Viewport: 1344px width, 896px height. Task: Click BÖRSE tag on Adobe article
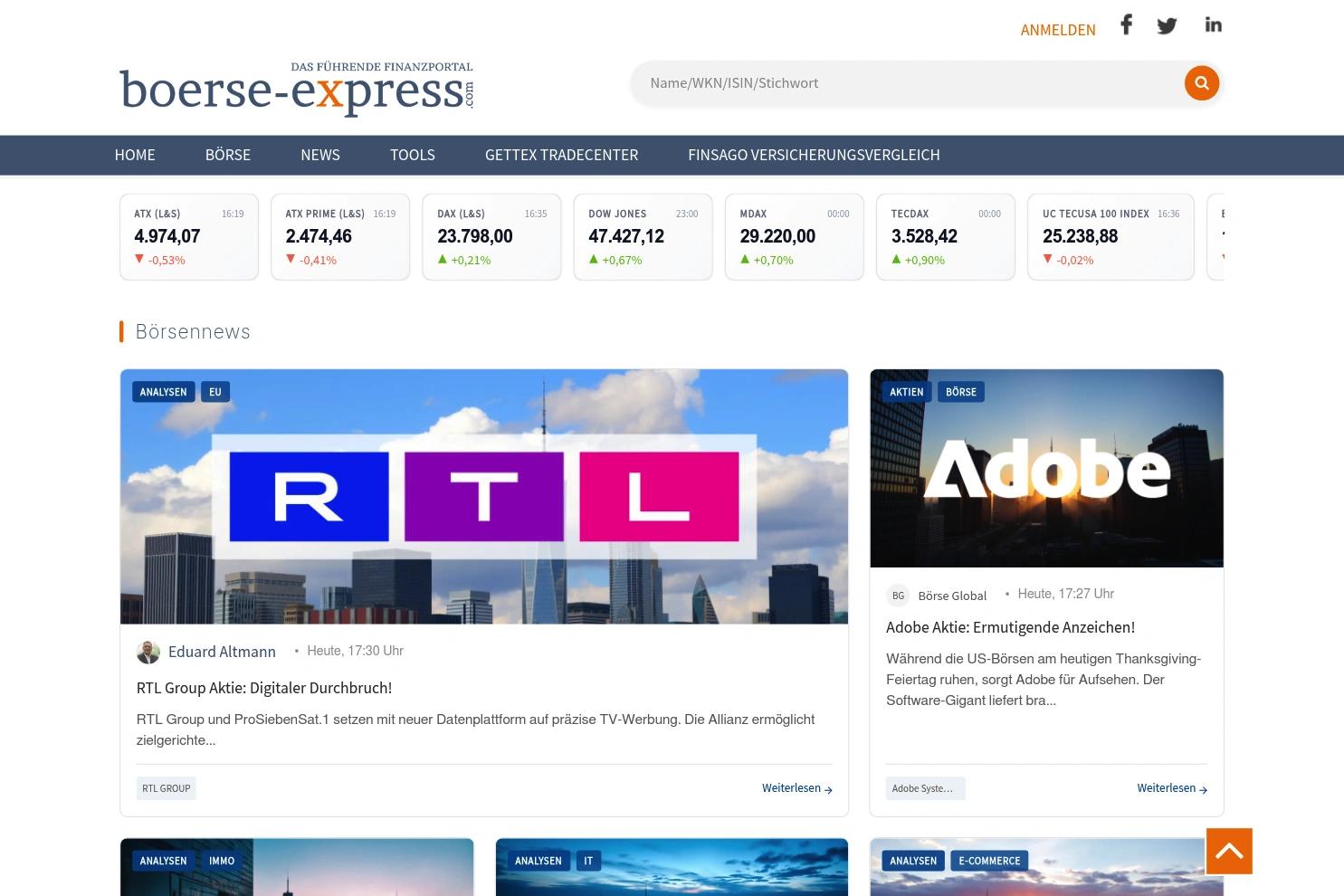[x=961, y=392]
